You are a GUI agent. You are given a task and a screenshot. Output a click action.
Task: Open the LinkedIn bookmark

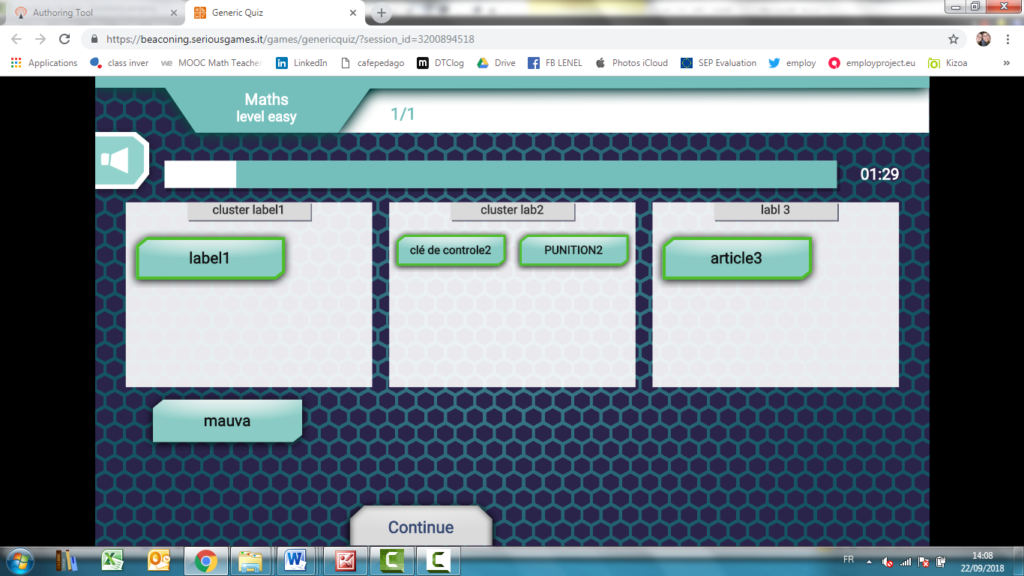coord(301,63)
